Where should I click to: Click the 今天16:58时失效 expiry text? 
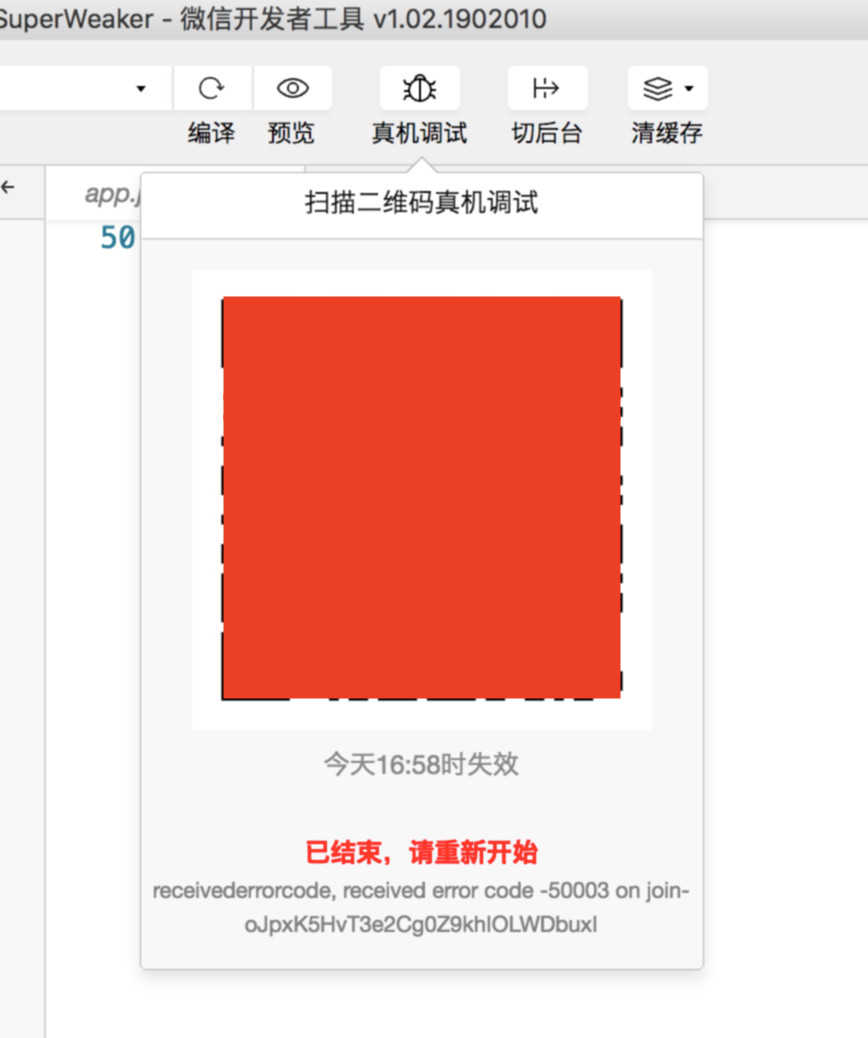coord(422,765)
